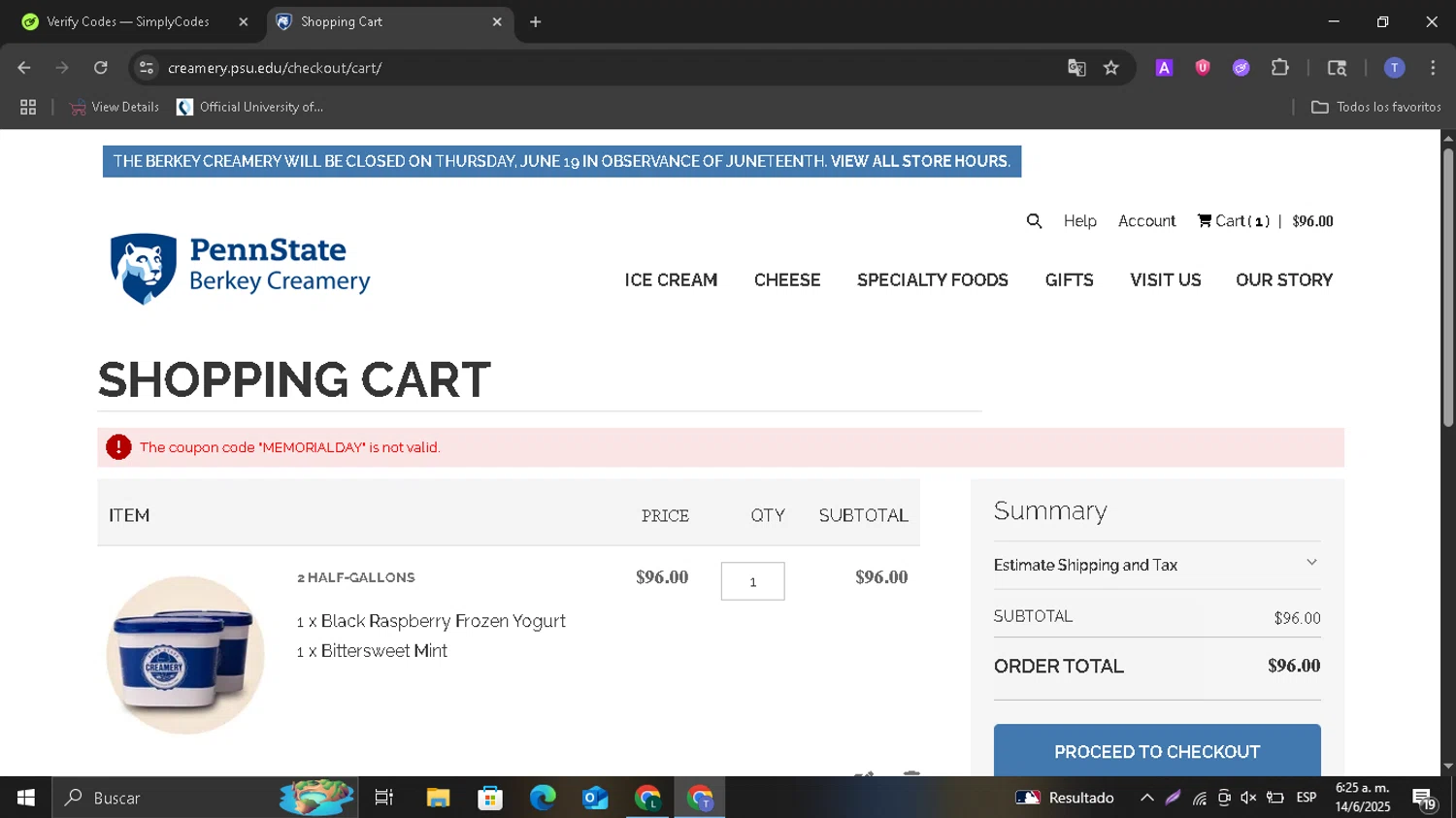Viewport: 1456px width, 818px height.
Task: Click the Wi-Fi network icon in system tray
Action: (x=1200, y=799)
